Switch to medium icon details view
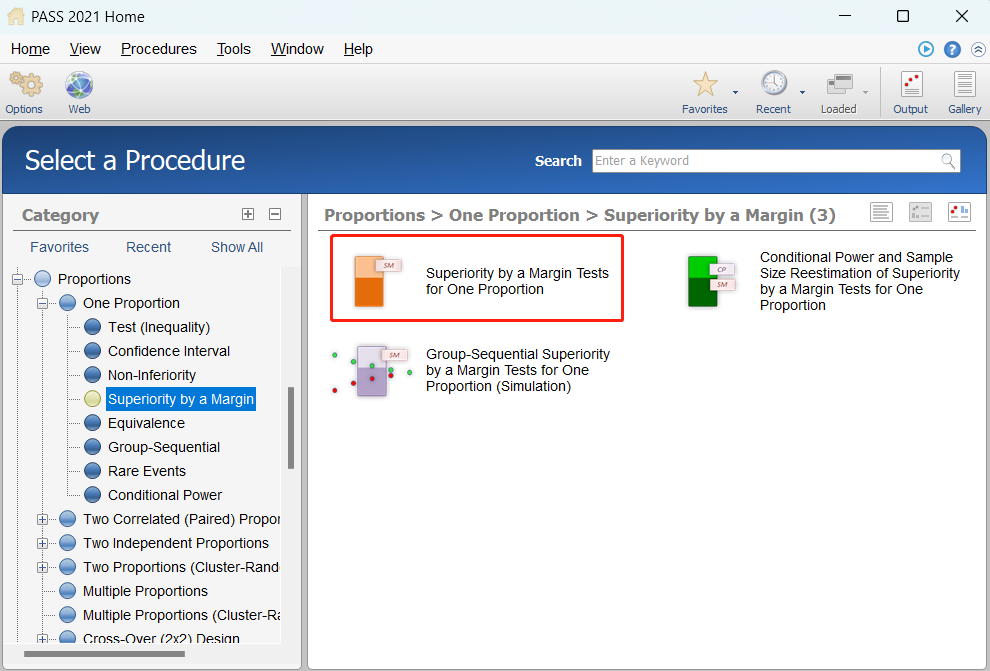Viewport: 990px width, 671px height. [x=920, y=211]
